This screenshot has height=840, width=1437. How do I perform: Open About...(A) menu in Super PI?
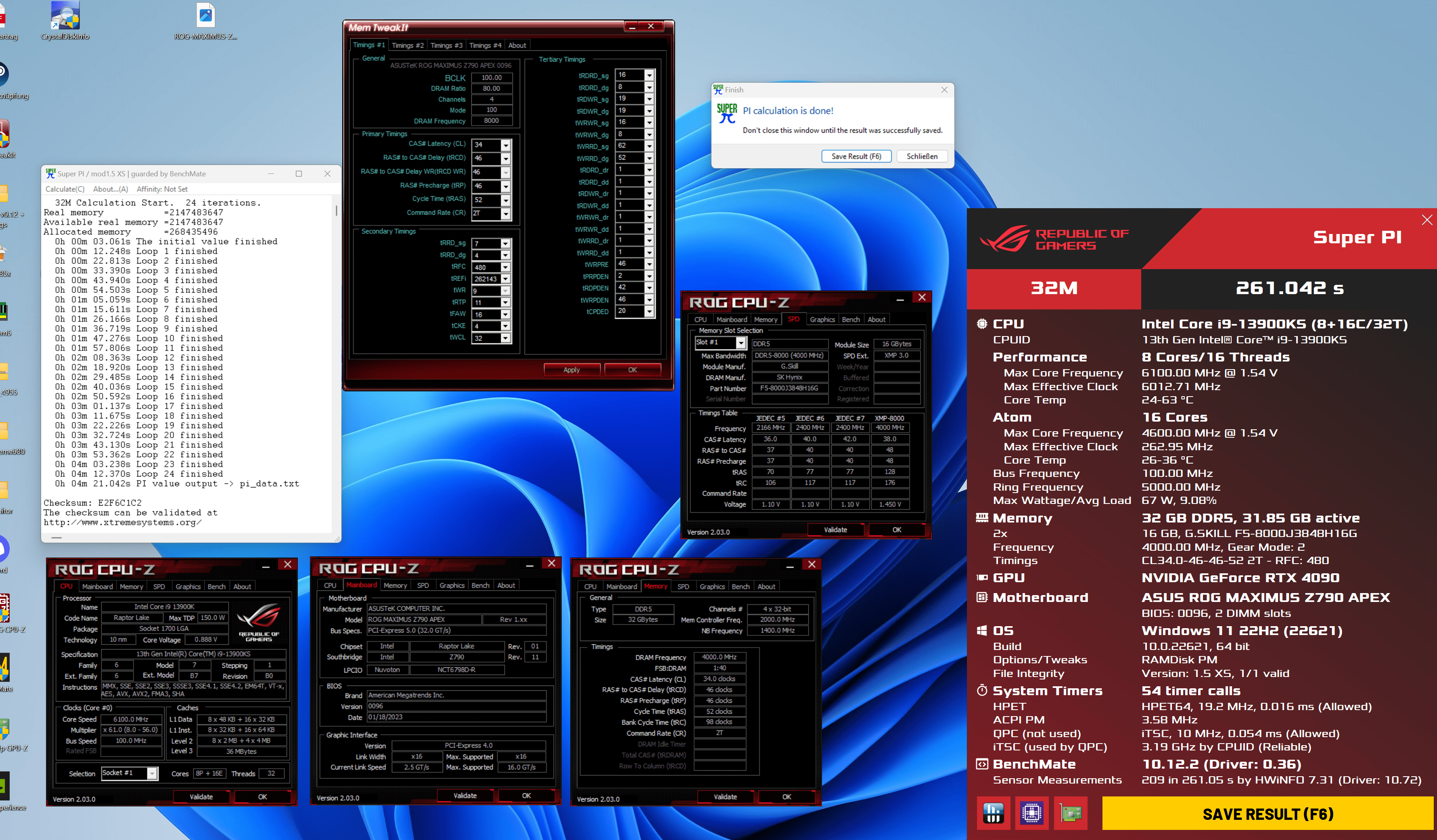(111, 189)
